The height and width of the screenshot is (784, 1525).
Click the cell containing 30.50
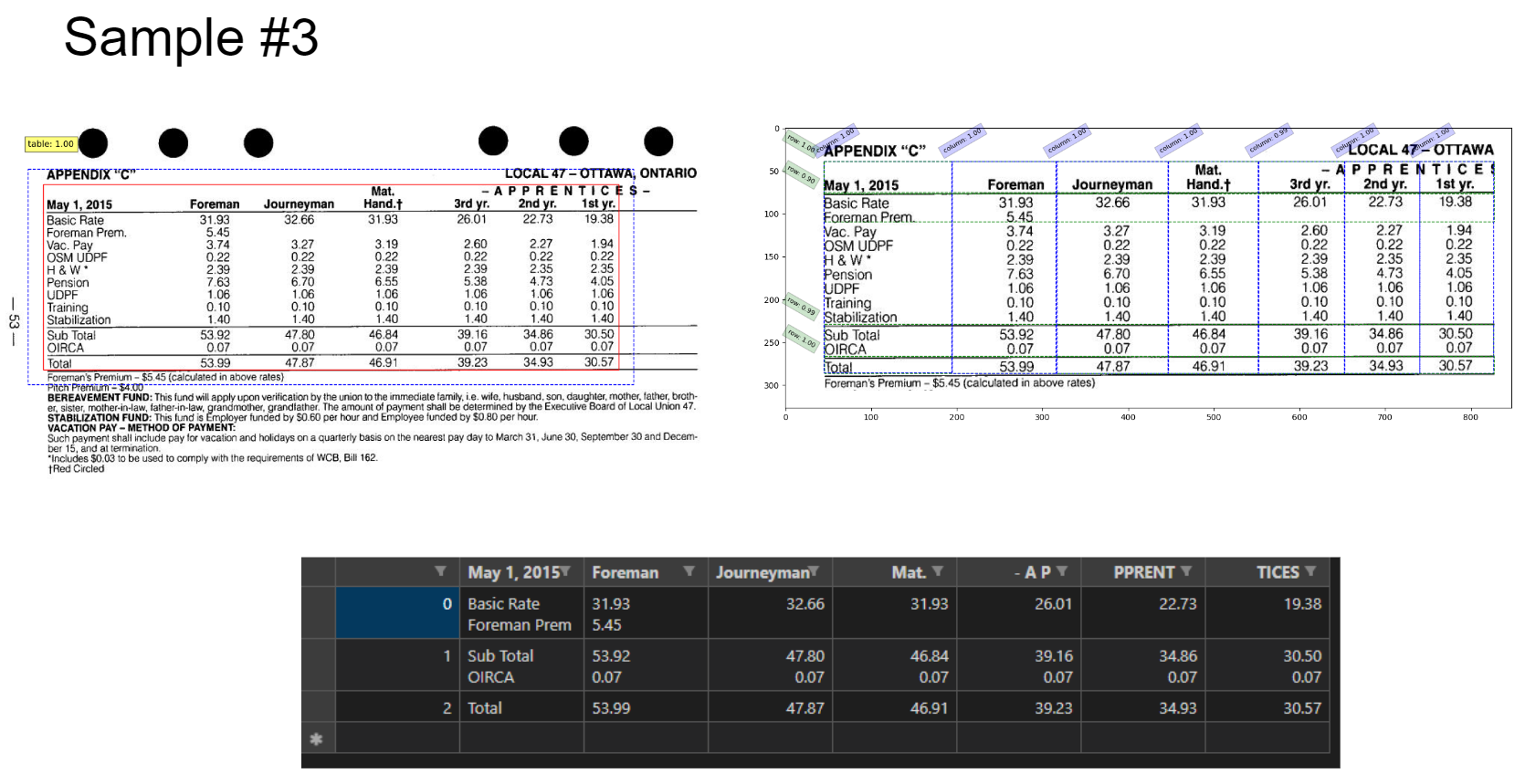click(1267, 664)
